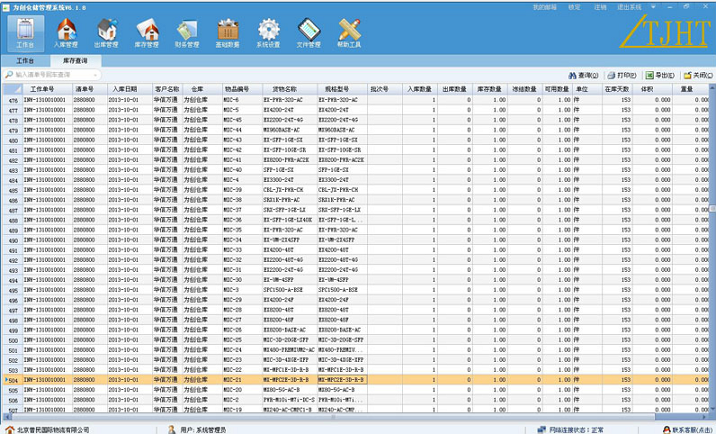The image size is (716, 434).
Task: Open 帮助工具 help tools
Action: pos(349,33)
